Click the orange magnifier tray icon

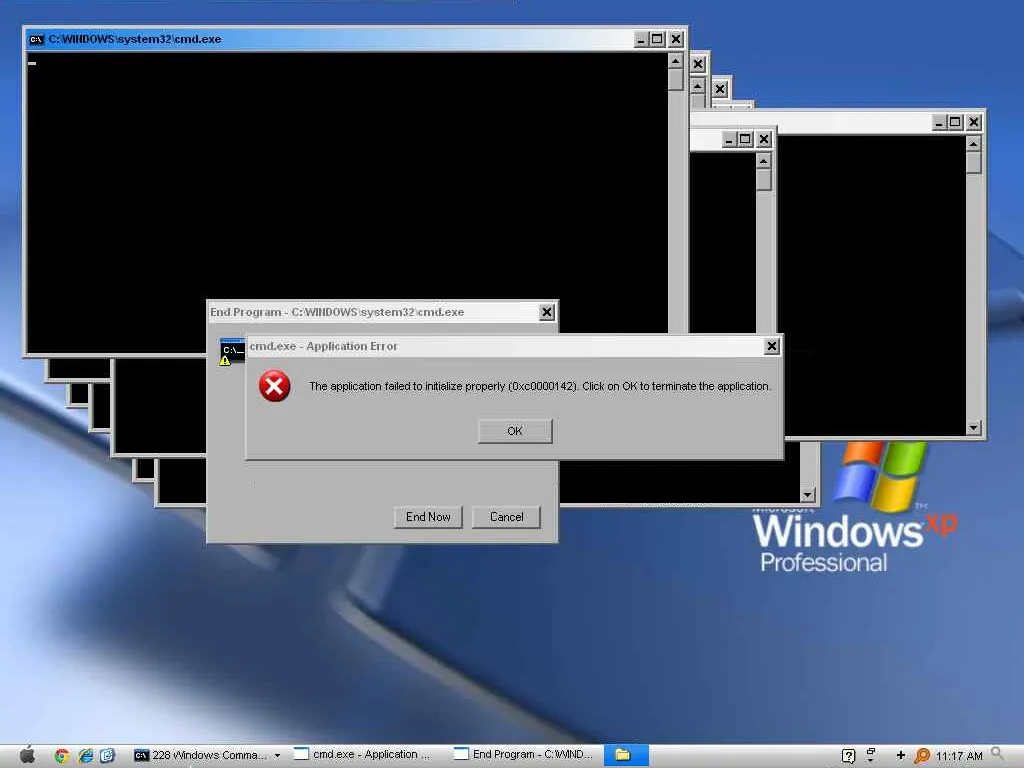(922, 756)
